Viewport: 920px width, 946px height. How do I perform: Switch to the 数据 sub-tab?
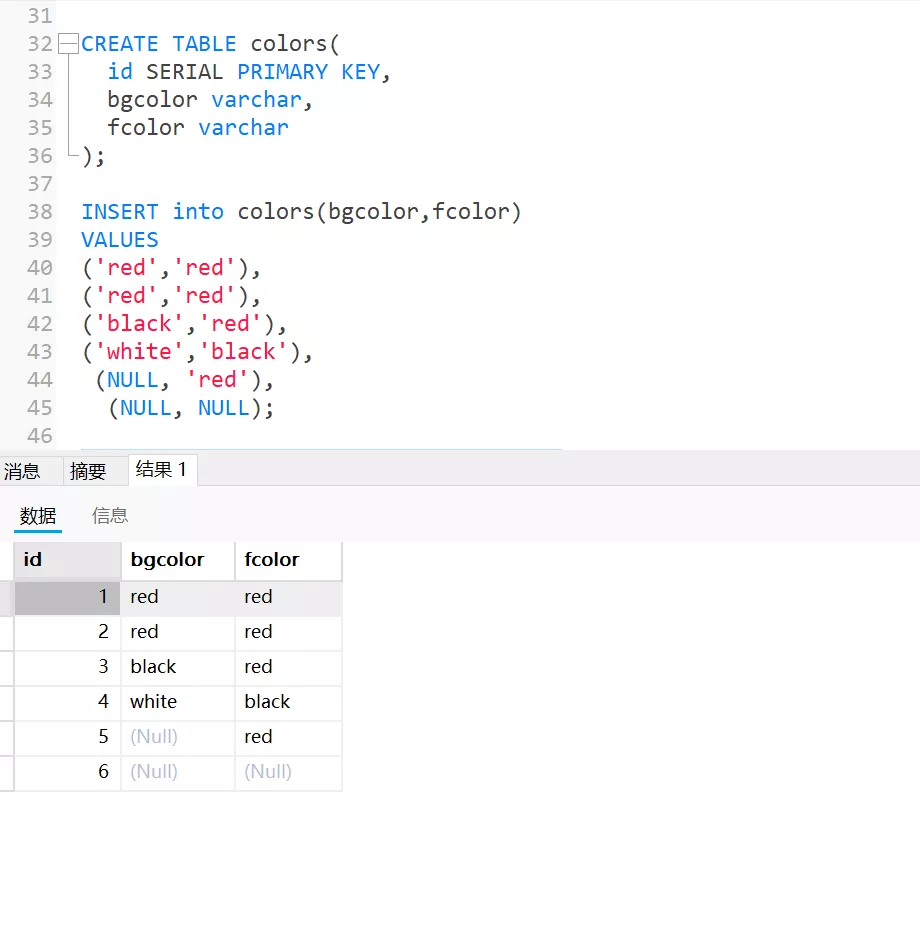tap(38, 516)
